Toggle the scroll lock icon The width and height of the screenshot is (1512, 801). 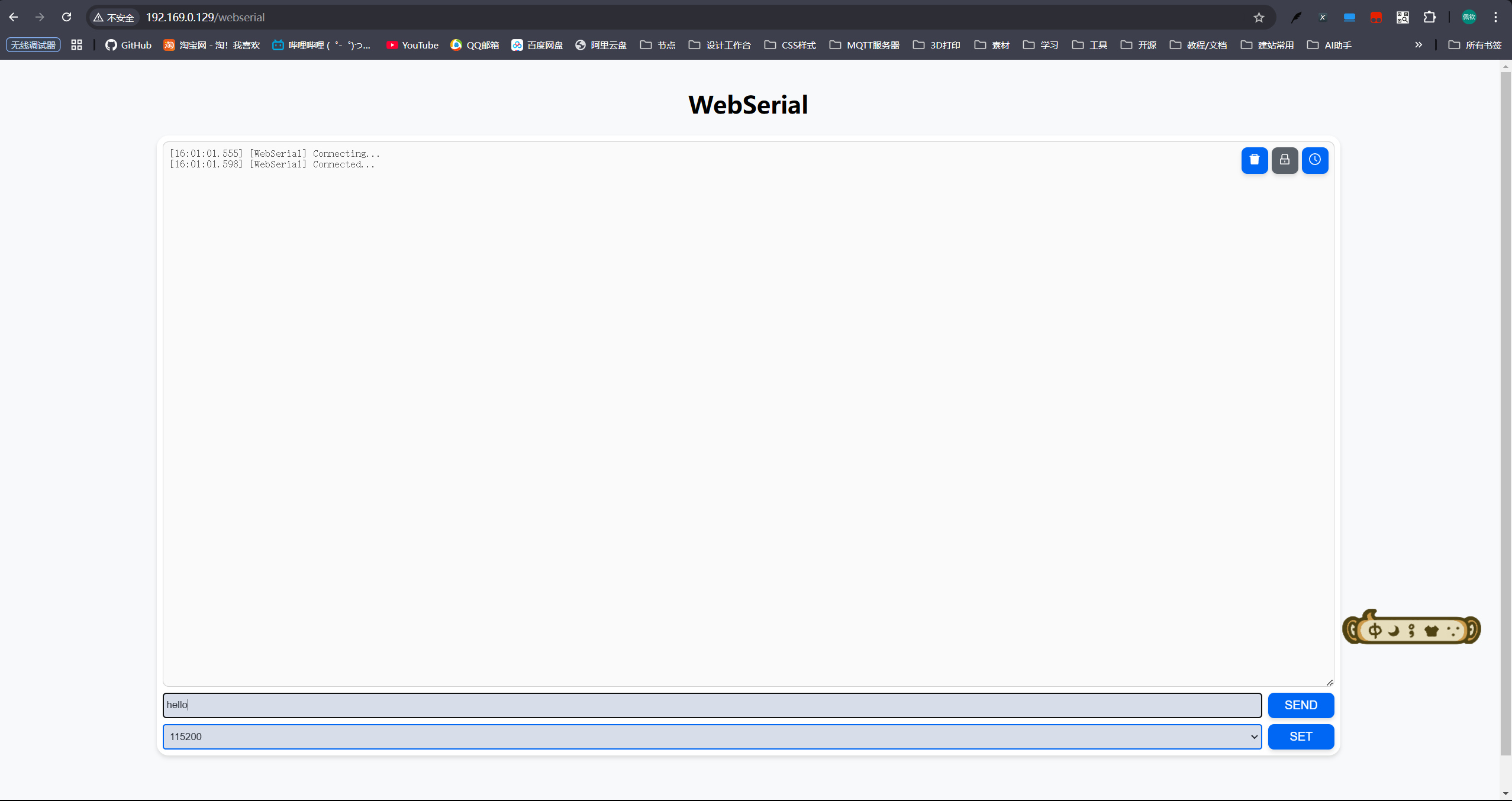[1284, 160]
